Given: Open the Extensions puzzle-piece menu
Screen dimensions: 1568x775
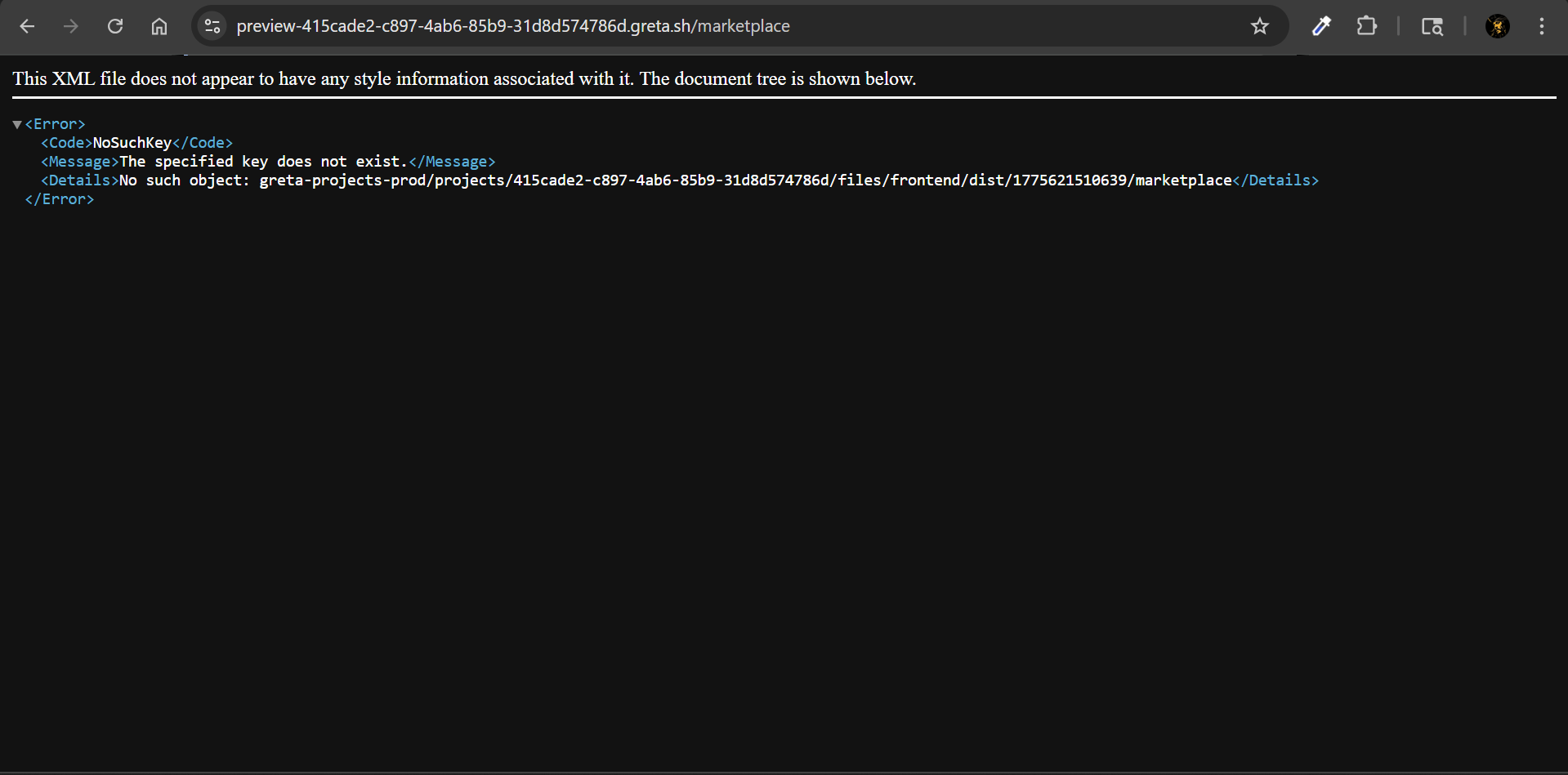Looking at the screenshot, I should (x=1366, y=26).
